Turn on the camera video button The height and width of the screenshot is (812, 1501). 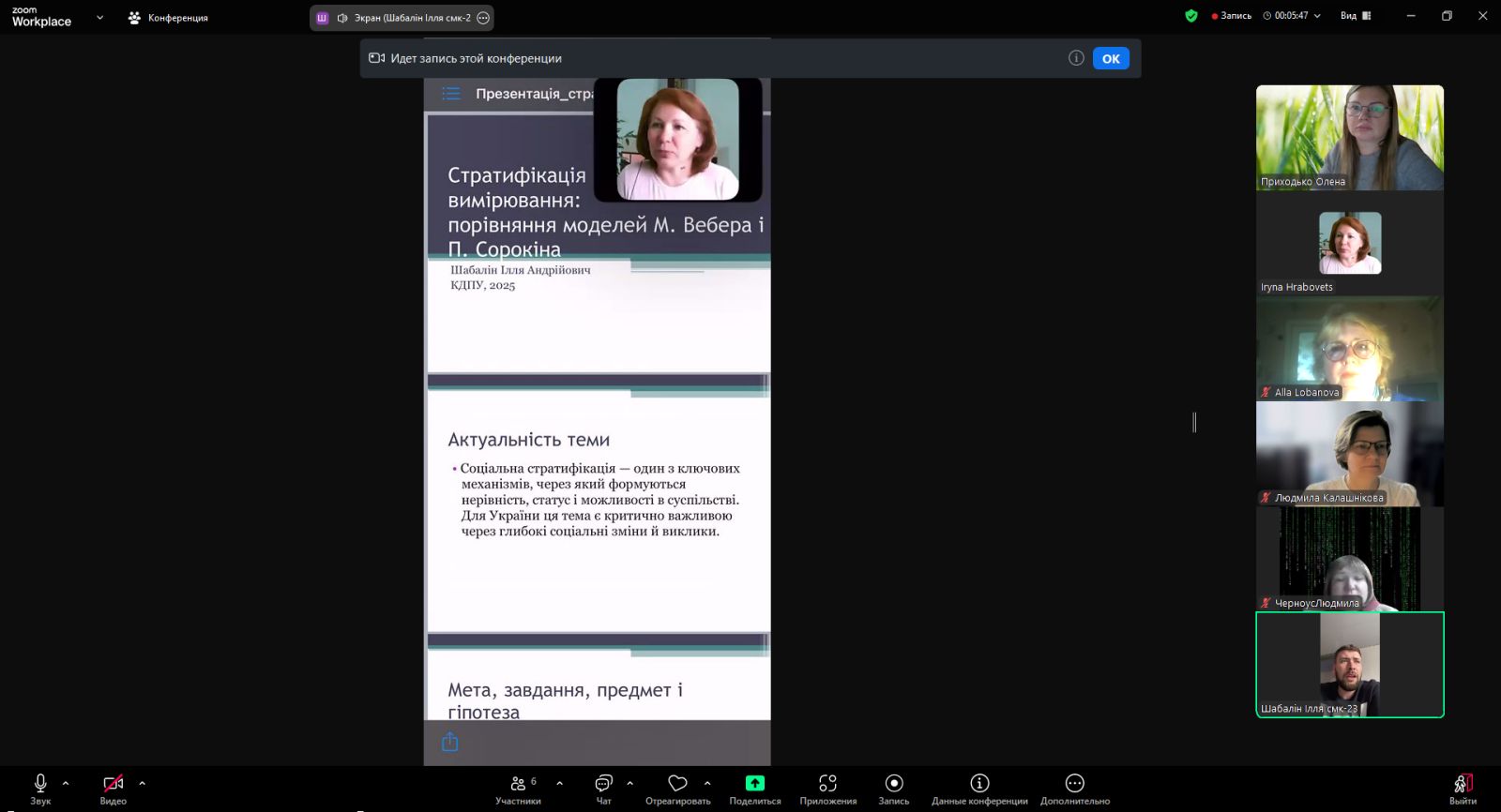coord(113,784)
